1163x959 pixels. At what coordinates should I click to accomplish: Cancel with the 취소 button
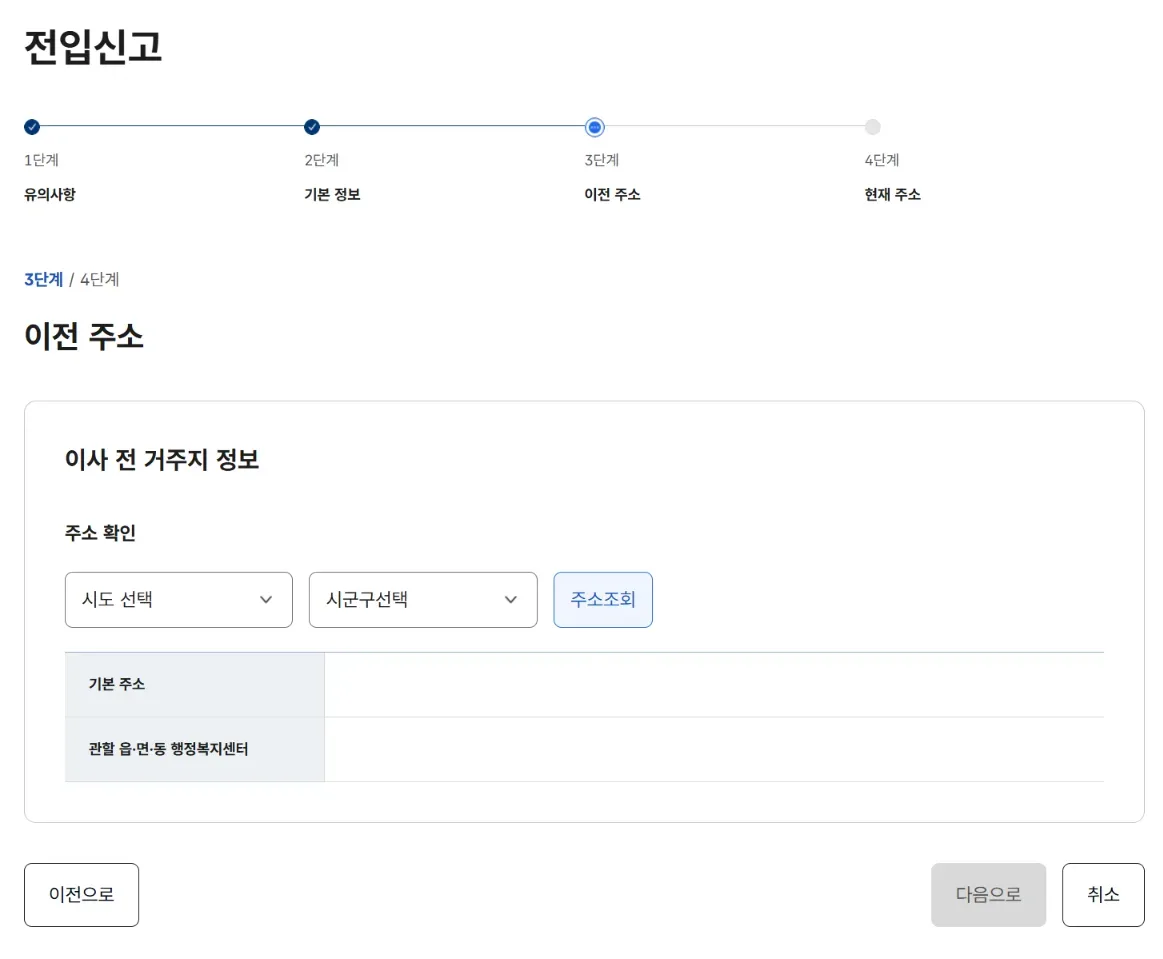(1103, 894)
